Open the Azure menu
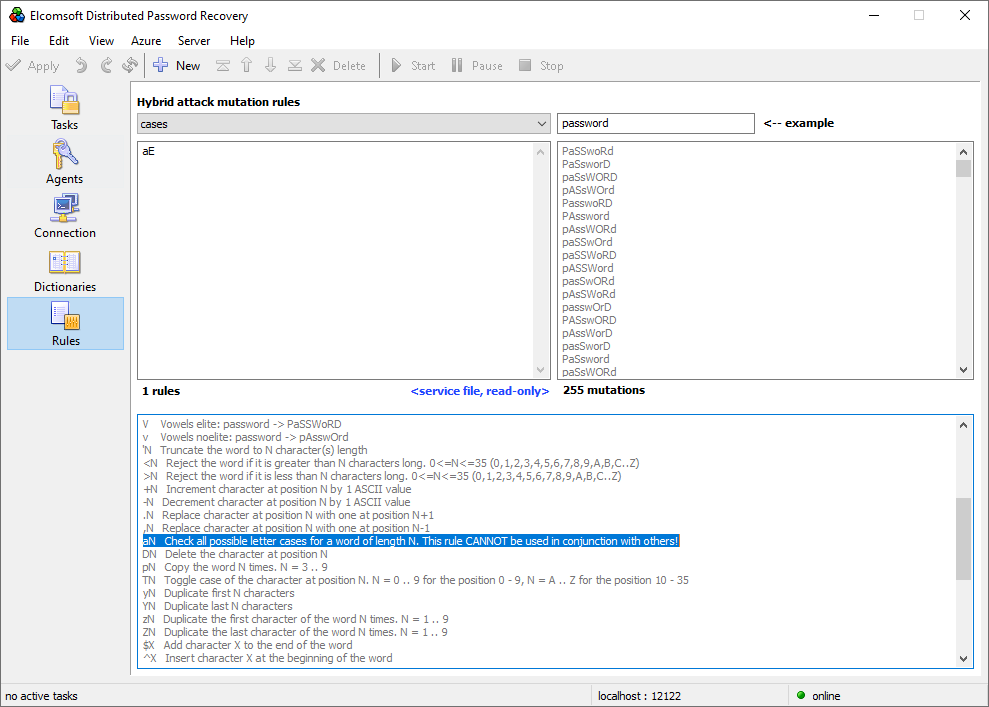This screenshot has width=989, height=707. (146, 40)
